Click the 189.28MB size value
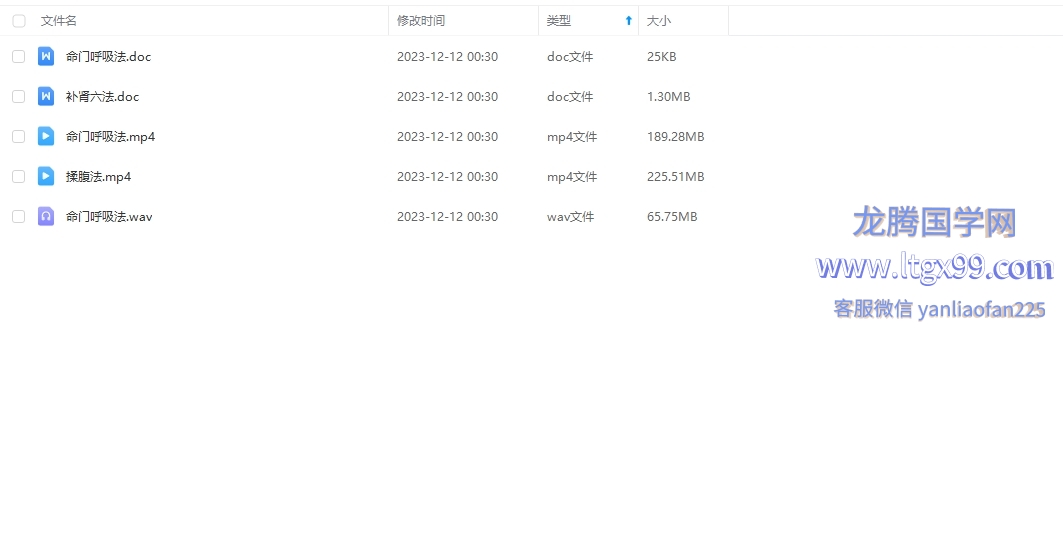The height and width of the screenshot is (534, 1063). [x=675, y=136]
